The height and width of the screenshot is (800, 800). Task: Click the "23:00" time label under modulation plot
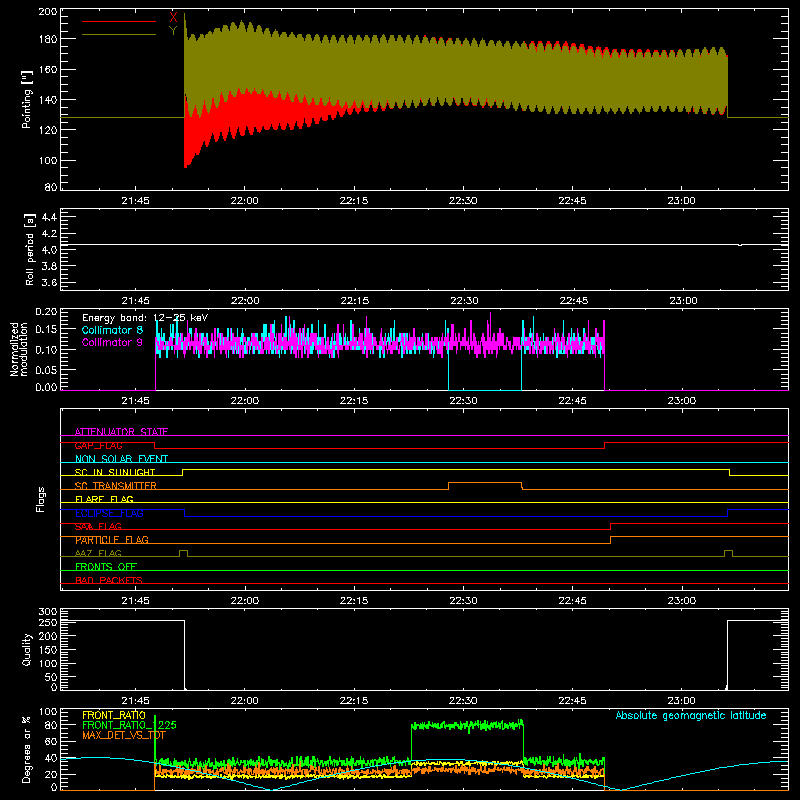682,401
